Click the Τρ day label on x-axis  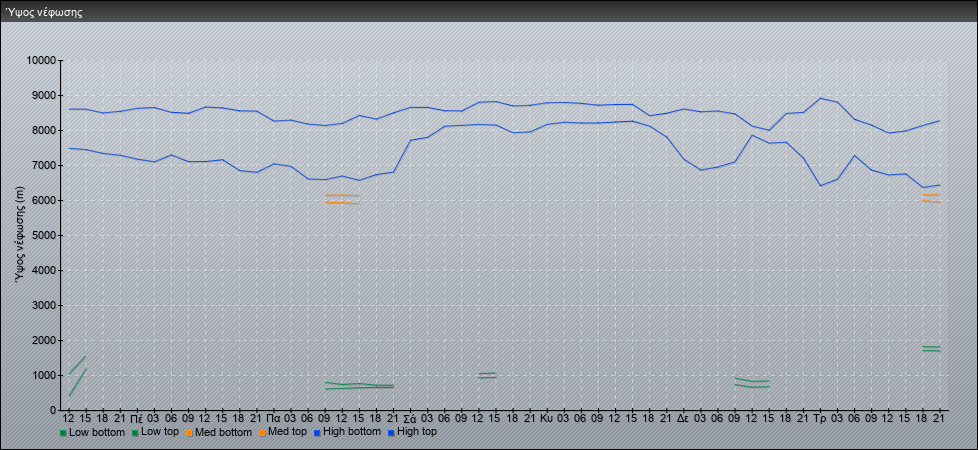[x=820, y=418]
